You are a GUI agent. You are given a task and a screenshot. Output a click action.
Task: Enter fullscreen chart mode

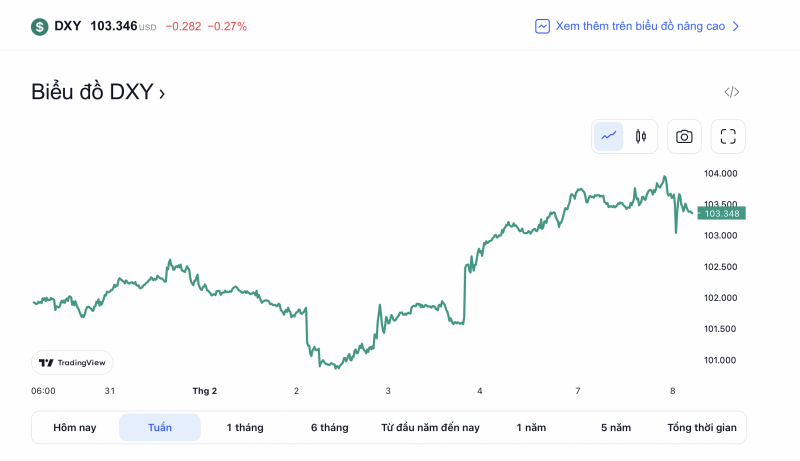pos(728,136)
